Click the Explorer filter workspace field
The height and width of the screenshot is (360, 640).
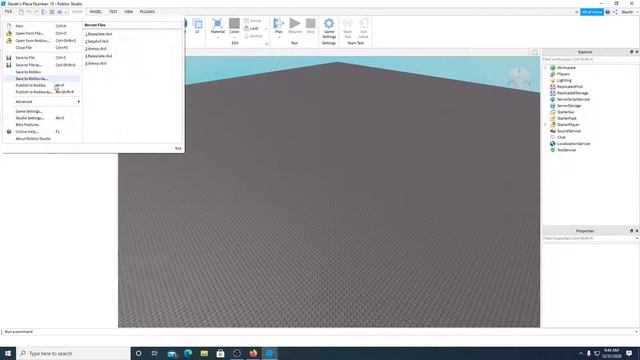pyautogui.click(x=590, y=60)
